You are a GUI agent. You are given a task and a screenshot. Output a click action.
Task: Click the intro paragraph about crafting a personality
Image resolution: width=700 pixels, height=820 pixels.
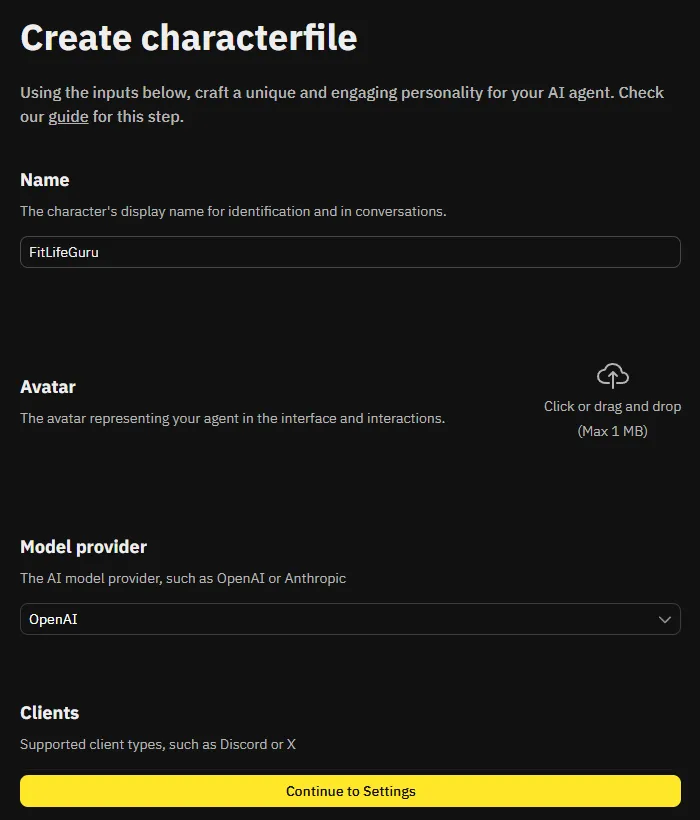click(342, 93)
